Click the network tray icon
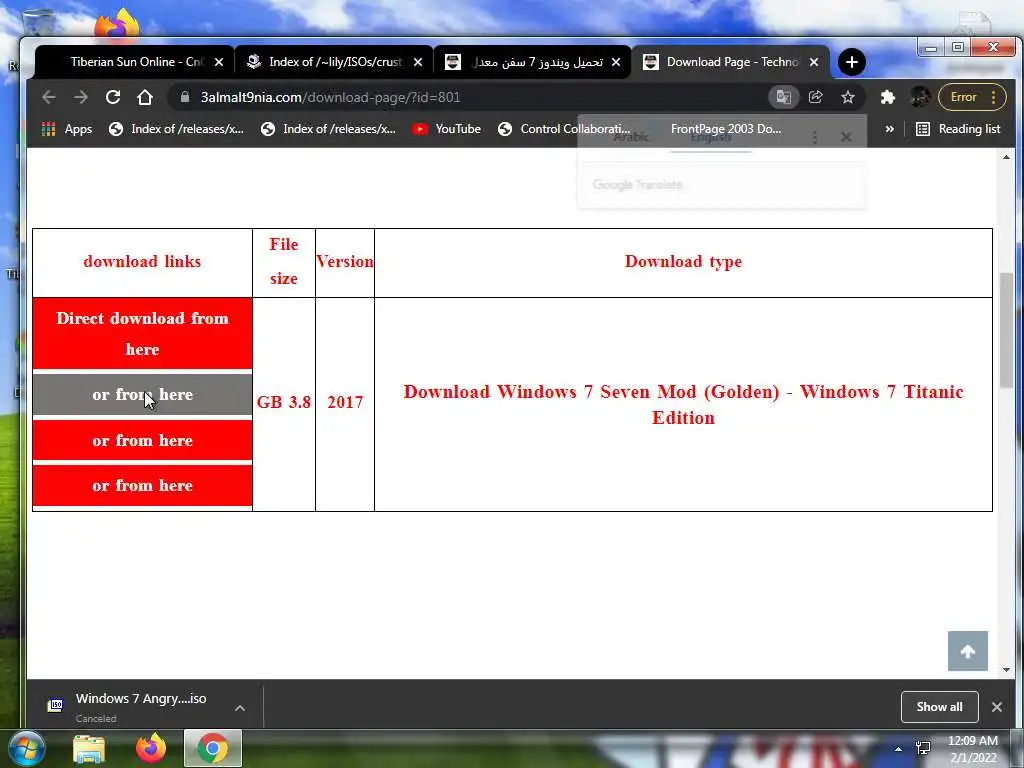This screenshot has width=1024, height=768. (923, 748)
